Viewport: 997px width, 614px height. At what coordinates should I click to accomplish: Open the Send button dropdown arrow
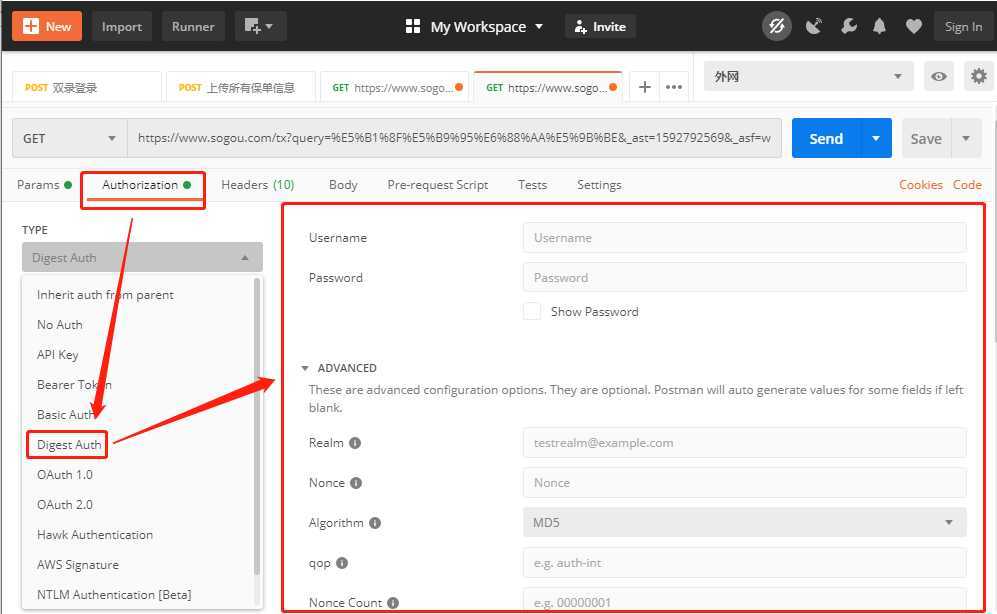tap(876, 138)
